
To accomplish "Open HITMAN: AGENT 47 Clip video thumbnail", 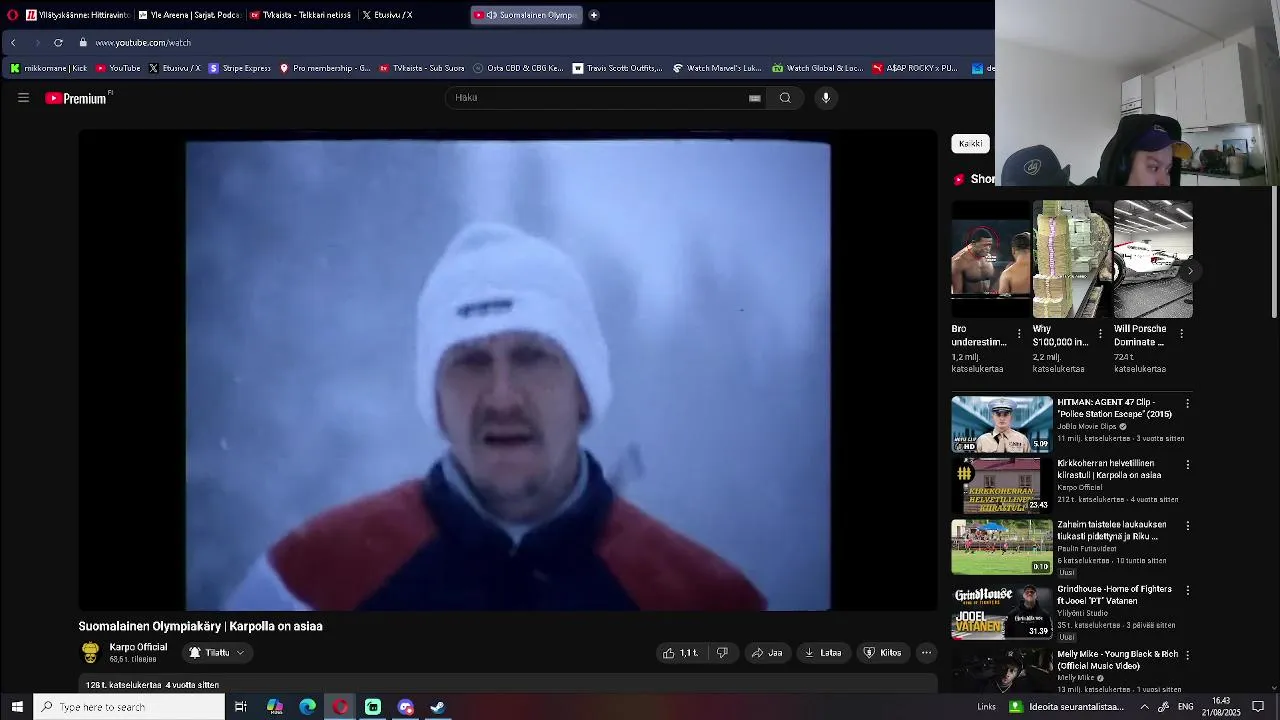I will (1002, 424).
